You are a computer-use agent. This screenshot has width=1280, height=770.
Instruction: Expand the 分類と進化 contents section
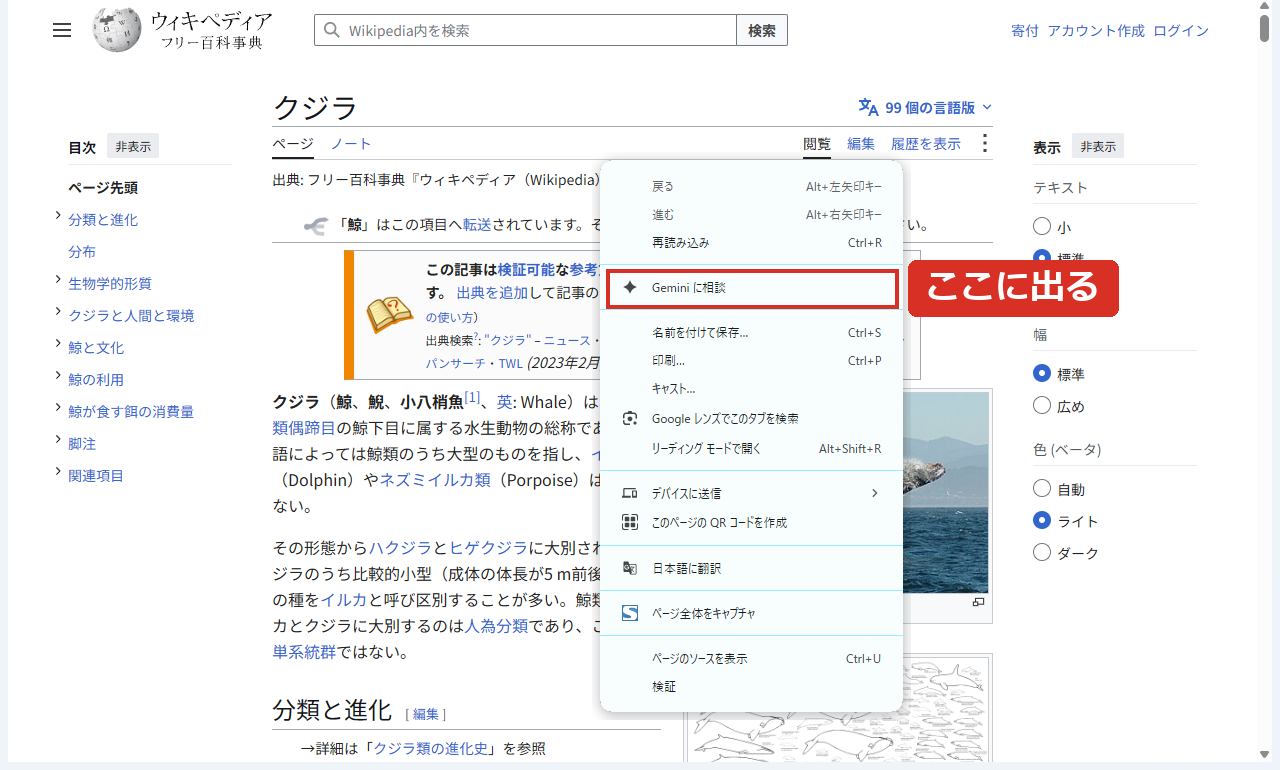click(59, 216)
